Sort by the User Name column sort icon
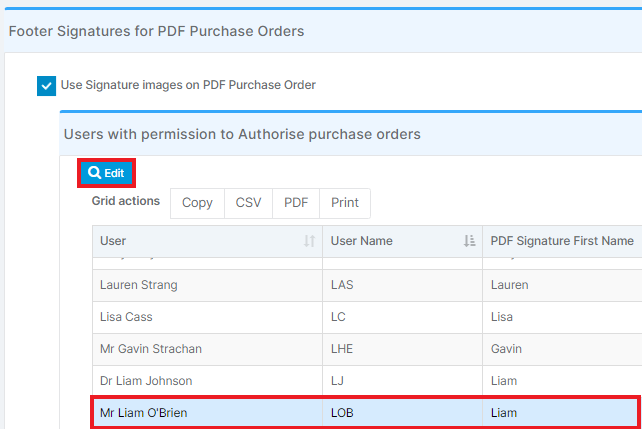642x429 pixels. coord(469,241)
